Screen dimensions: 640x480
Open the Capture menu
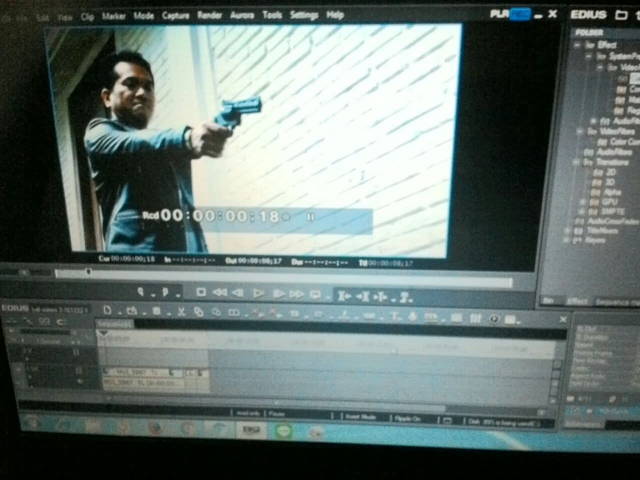(x=176, y=16)
